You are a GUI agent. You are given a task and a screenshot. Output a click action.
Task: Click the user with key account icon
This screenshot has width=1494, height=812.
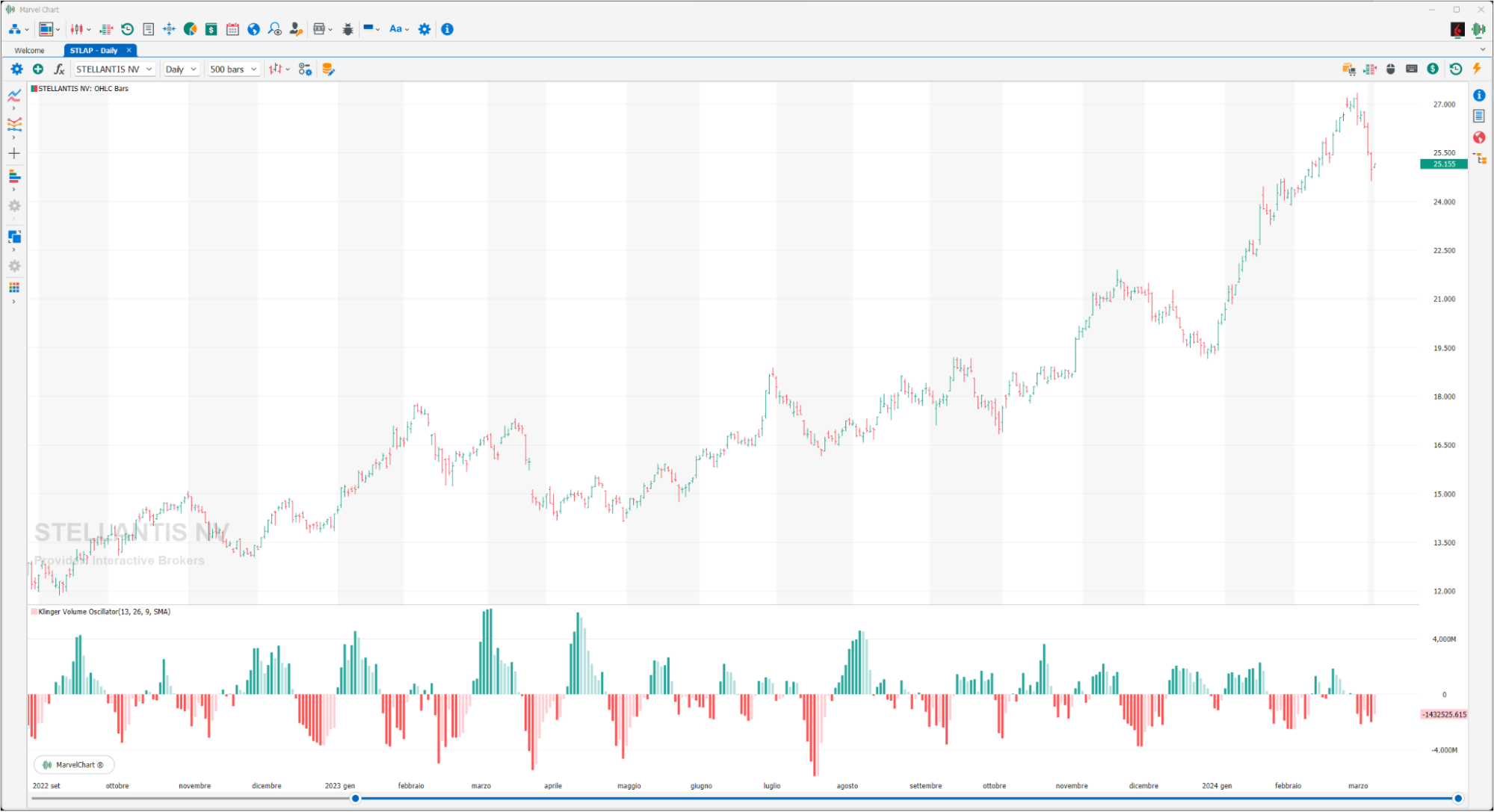coord(296,29)
